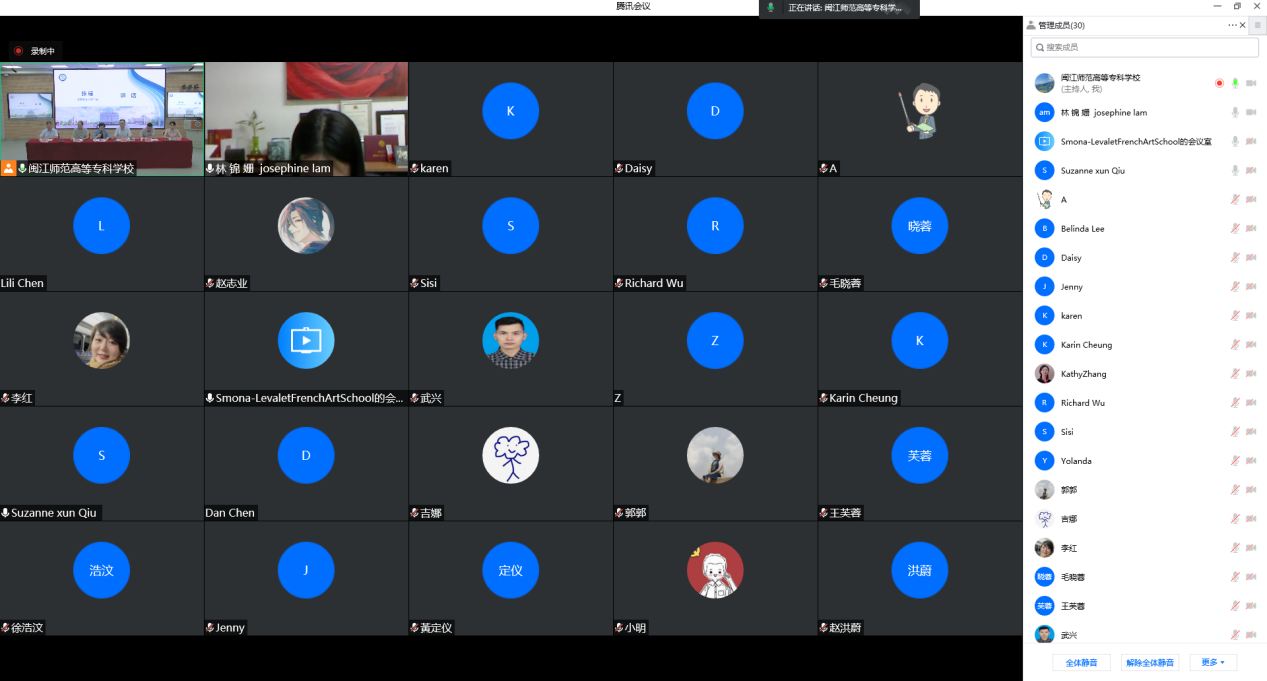Select Karin Cheung in the member list
Viewport: 1267px width, 681px height.
[1086, 345]
